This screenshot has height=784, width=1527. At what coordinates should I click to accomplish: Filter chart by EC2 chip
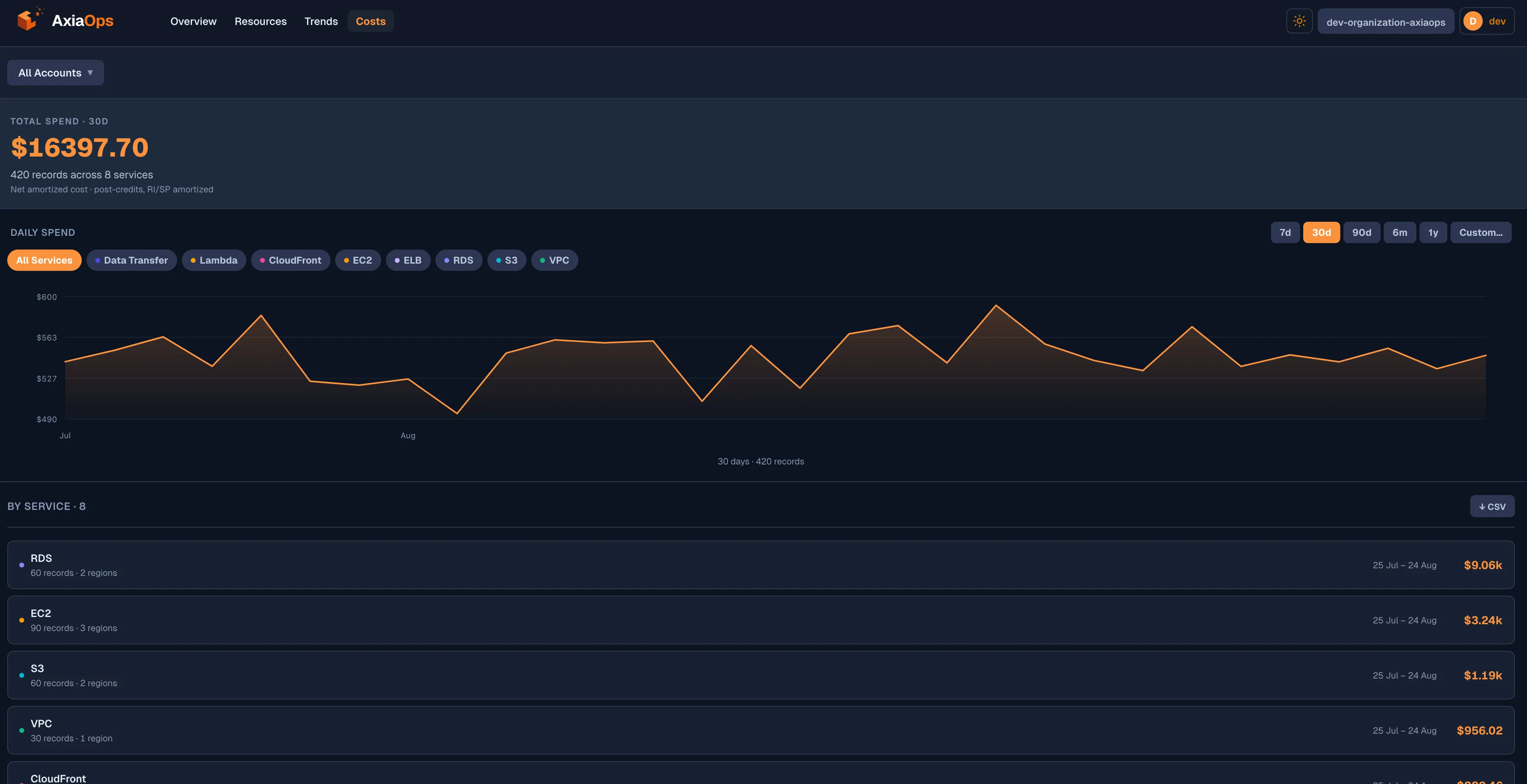tap(358, 260)
